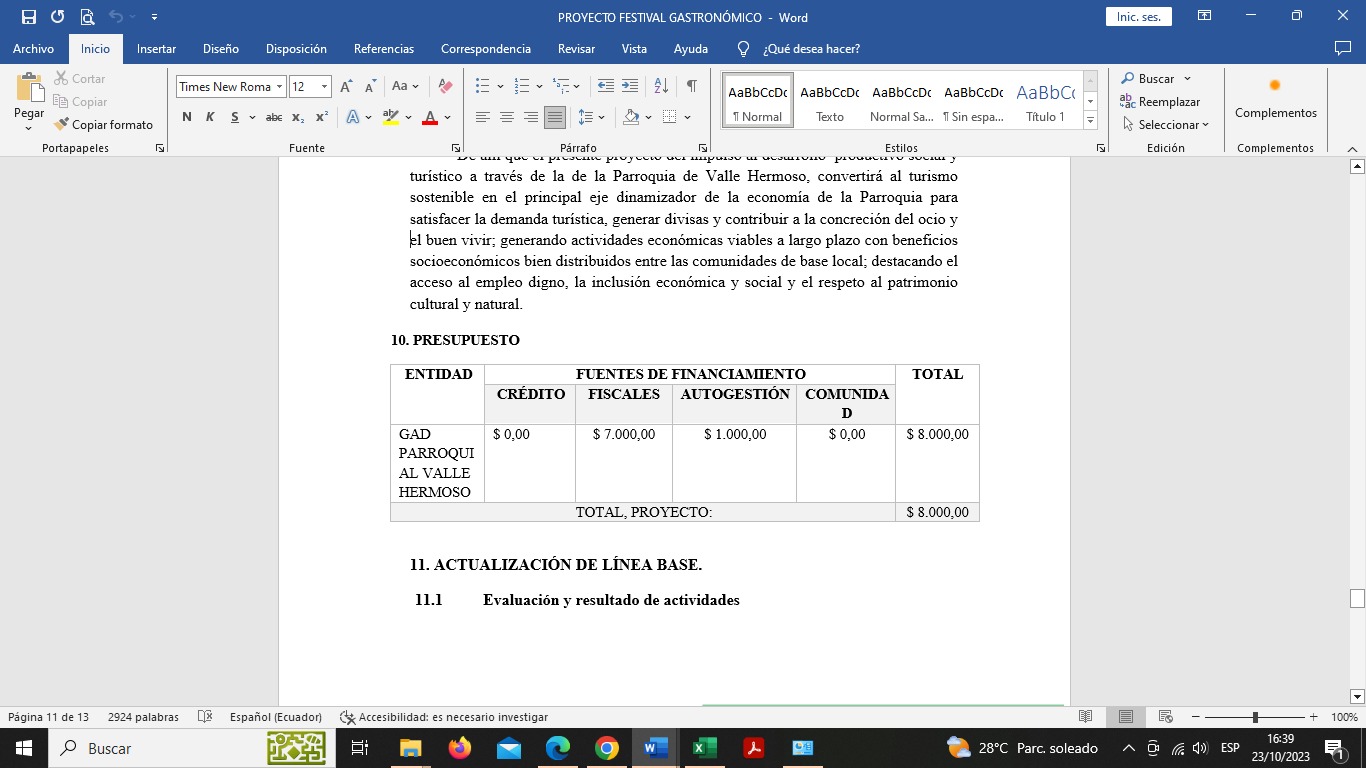This screenshot has width=1366, height=768.
Task: Apply the Título 1 style from gallery
Action: tap(1045, 101)
